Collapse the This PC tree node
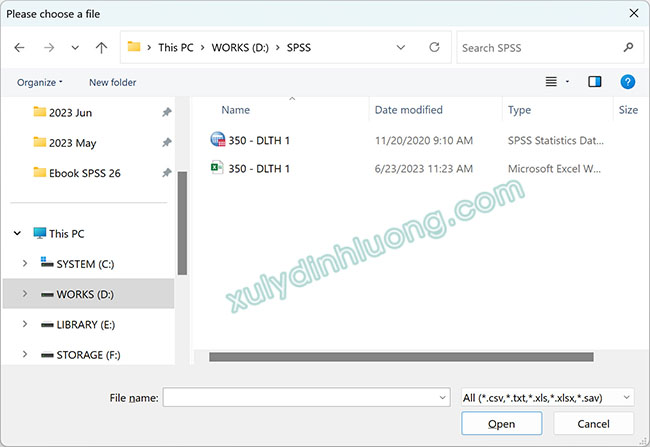The image size is (650, 447). (17, 233)
